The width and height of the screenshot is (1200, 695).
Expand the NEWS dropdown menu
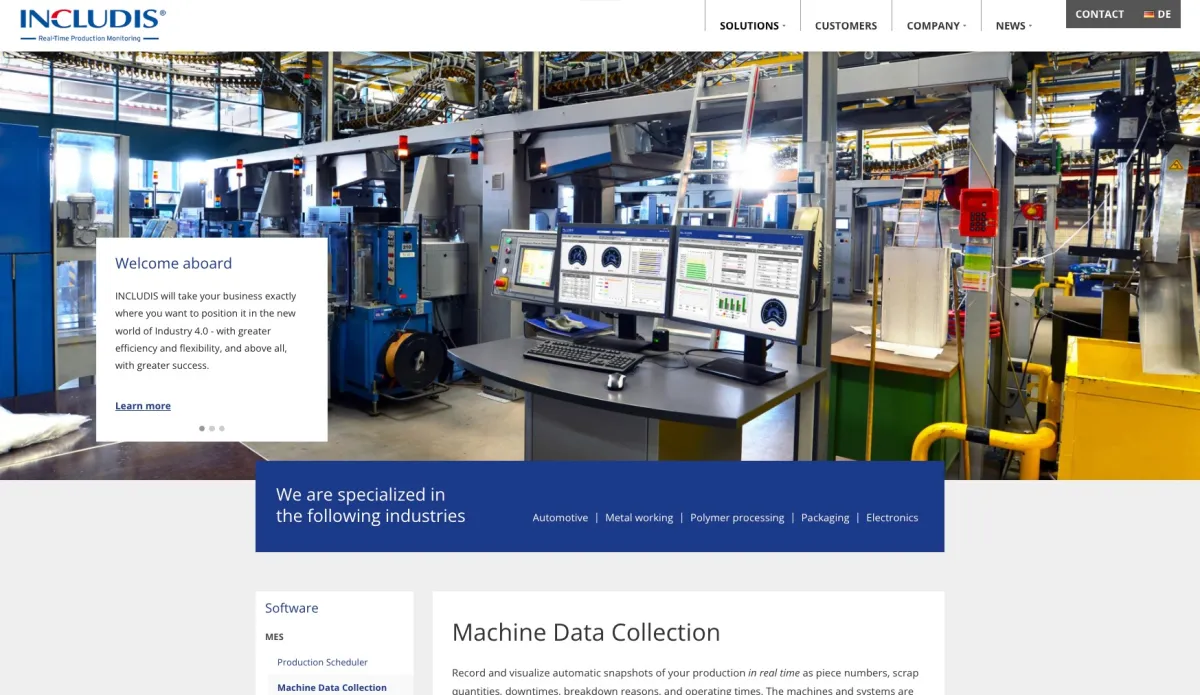coord(1013,26)
